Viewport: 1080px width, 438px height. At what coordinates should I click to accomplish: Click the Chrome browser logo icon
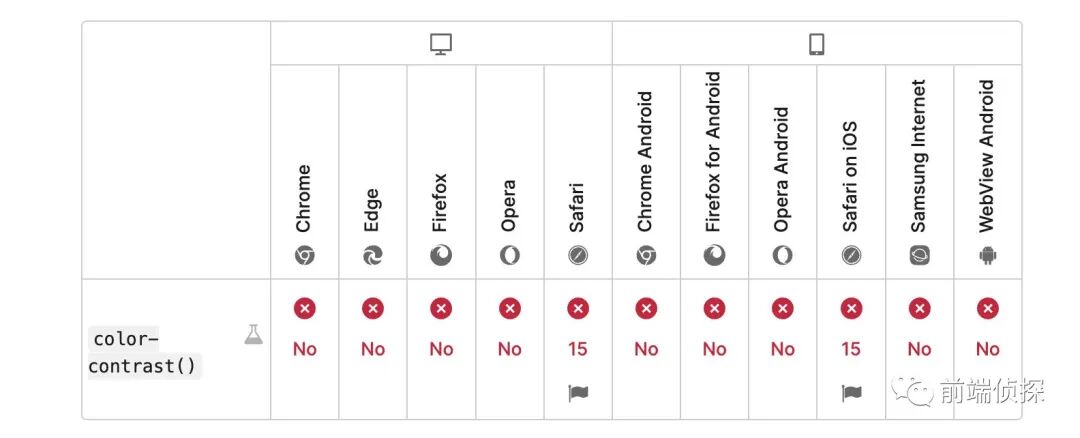click(x=304, y=256)
